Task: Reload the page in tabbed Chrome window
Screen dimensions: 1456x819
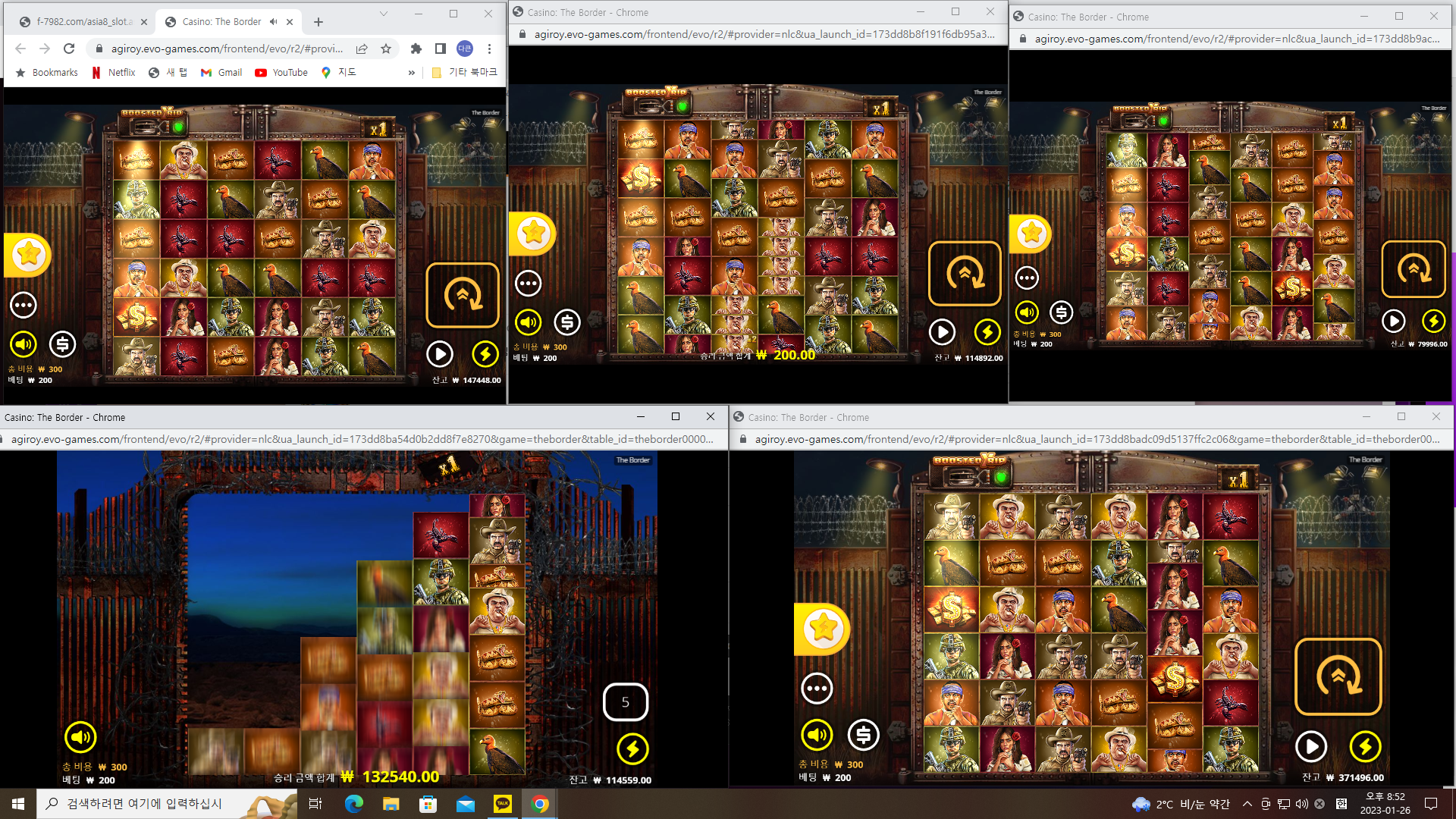Action: click(69, 49)
